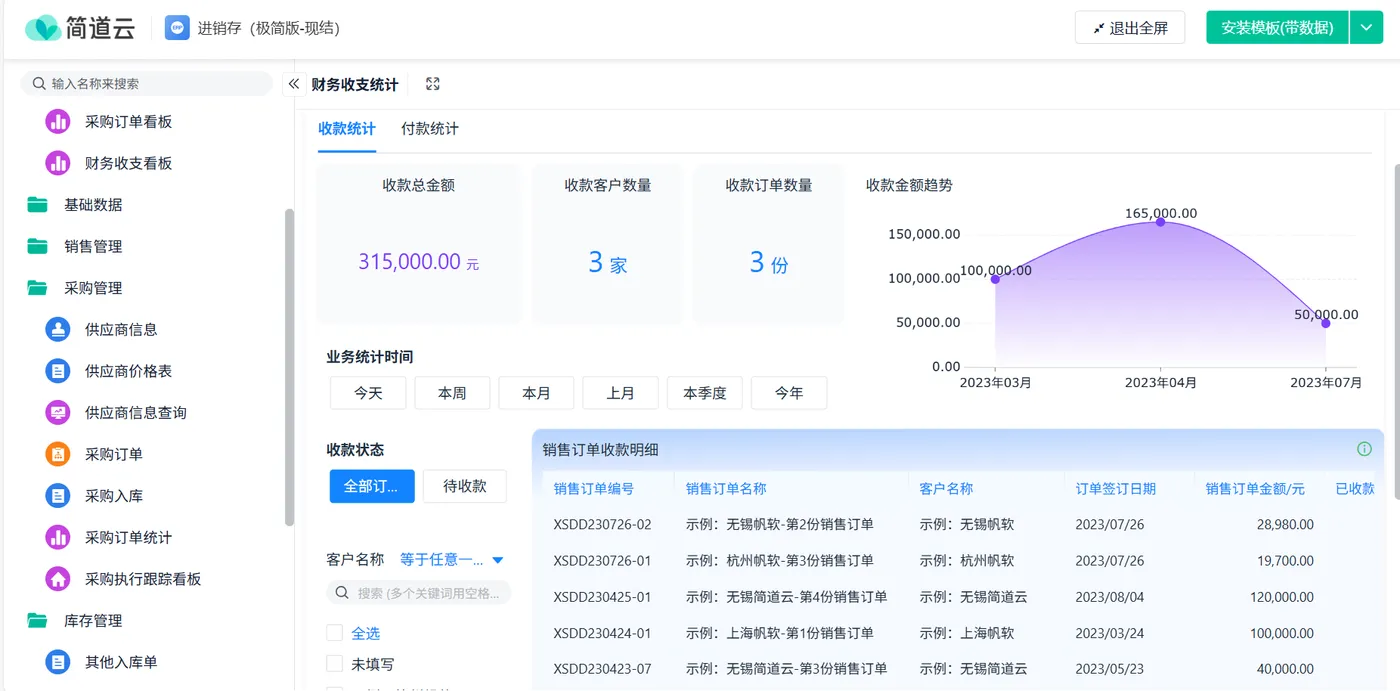Click the 采购管理 folder icon

[x=38, y=288]
